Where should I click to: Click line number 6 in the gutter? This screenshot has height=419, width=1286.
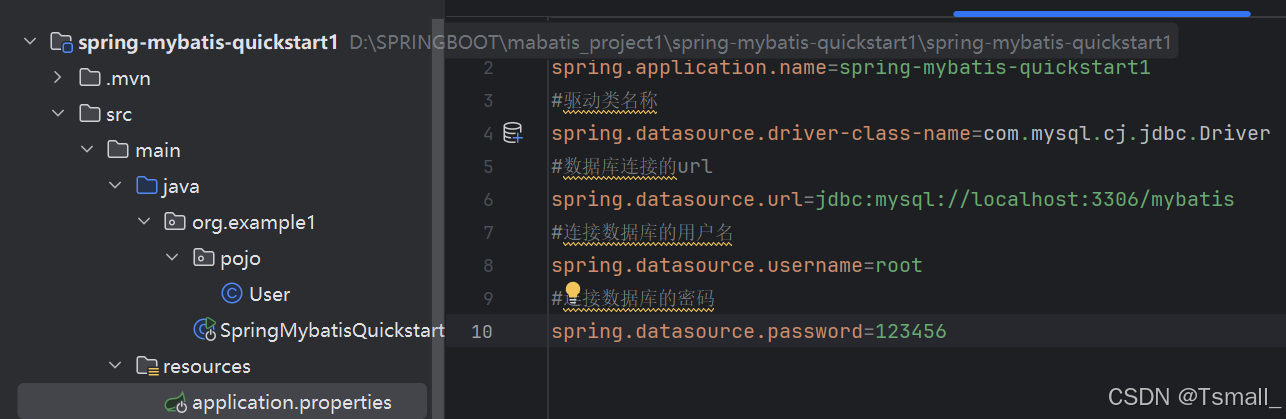pyautogui.click(x=488, y=199)
